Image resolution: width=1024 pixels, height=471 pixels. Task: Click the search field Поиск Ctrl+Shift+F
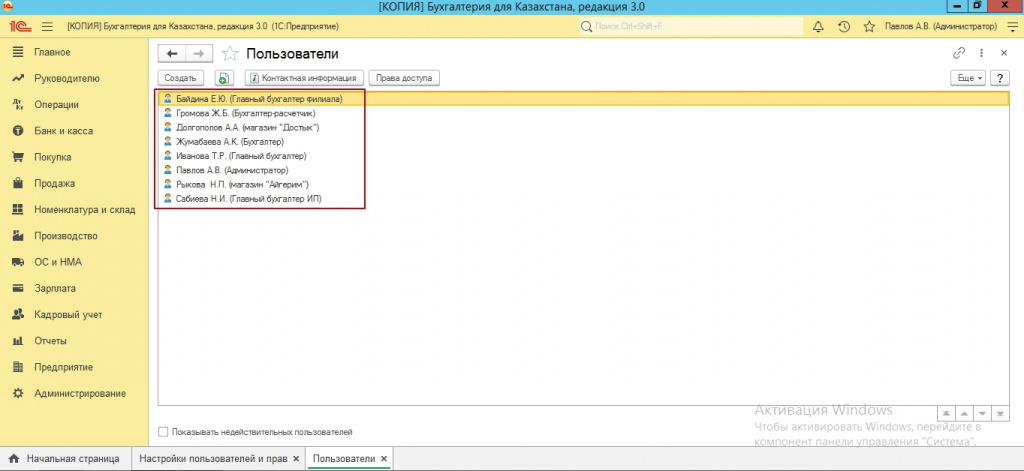[x=691, y=27]
